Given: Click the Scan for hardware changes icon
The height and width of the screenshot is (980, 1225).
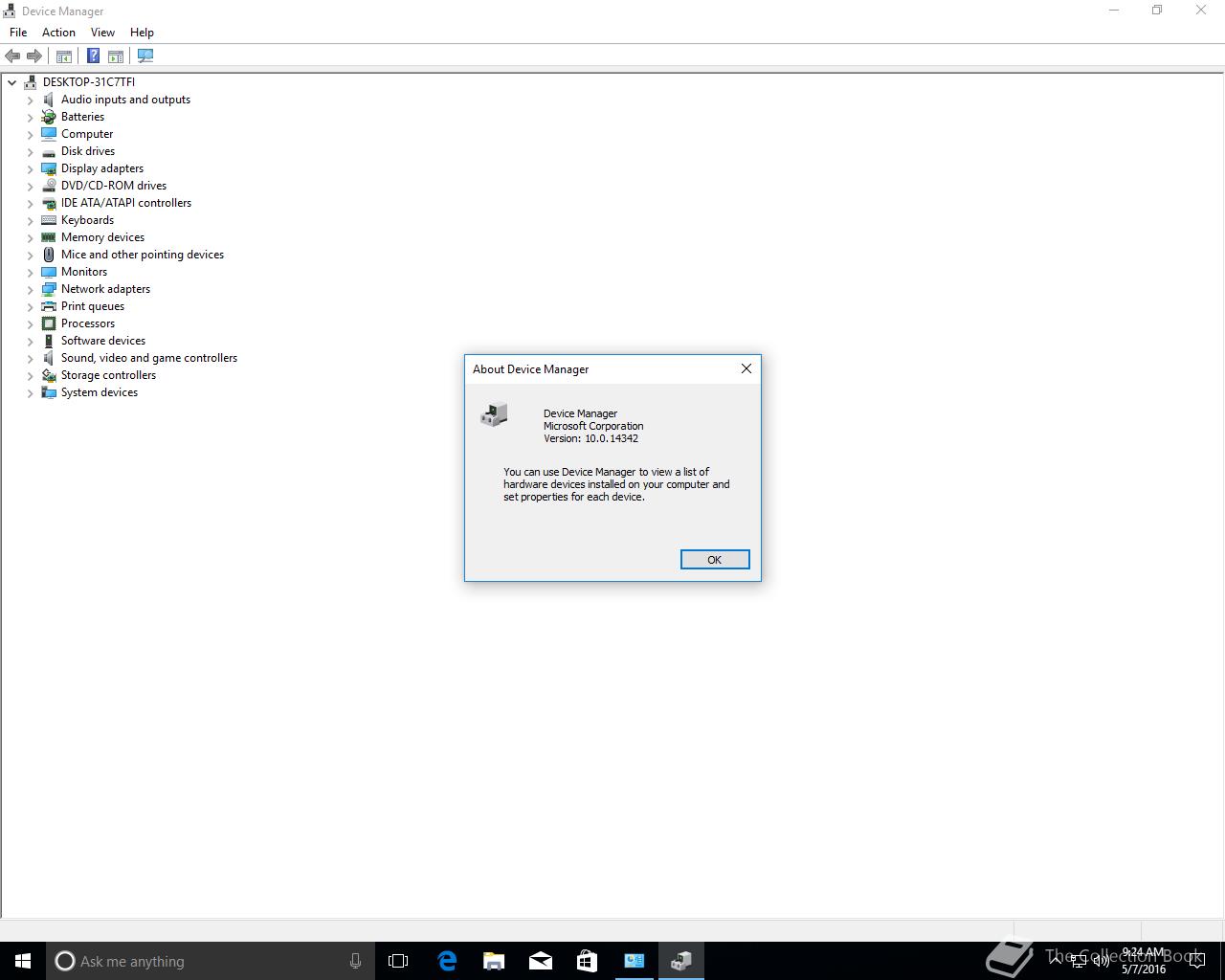Looking at the screenshot, I should click(145, 56).
